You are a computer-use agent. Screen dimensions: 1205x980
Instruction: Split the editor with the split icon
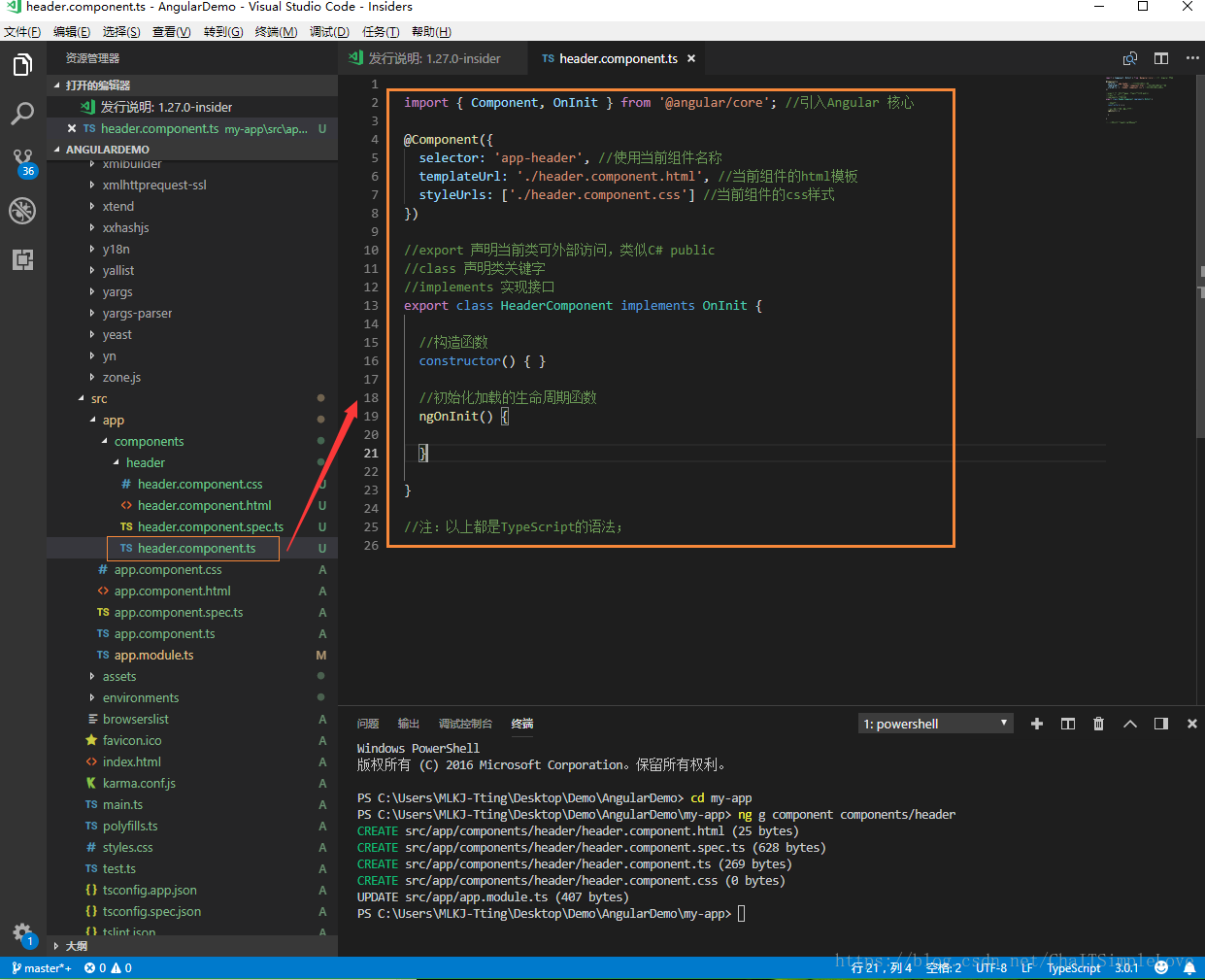[1161, 58]
